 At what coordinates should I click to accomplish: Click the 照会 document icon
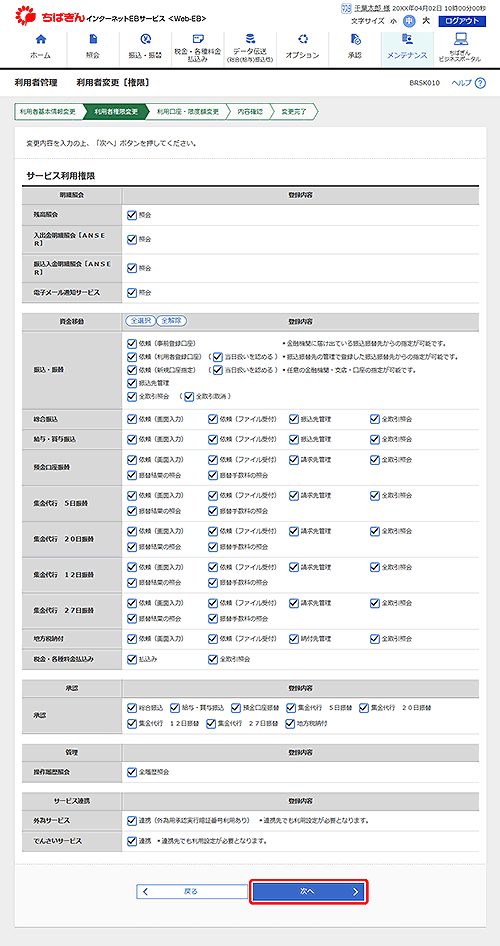tap(93, 40)
